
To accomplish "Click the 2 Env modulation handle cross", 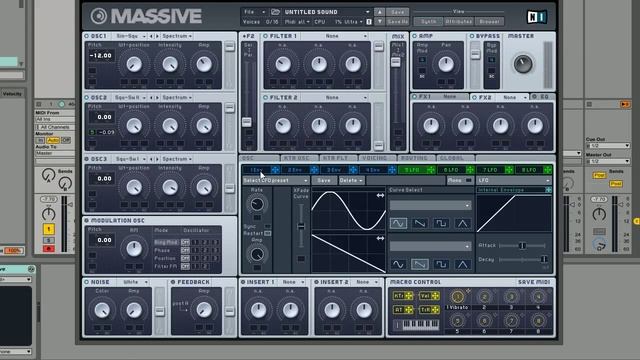I will click(x=314, y=170).
